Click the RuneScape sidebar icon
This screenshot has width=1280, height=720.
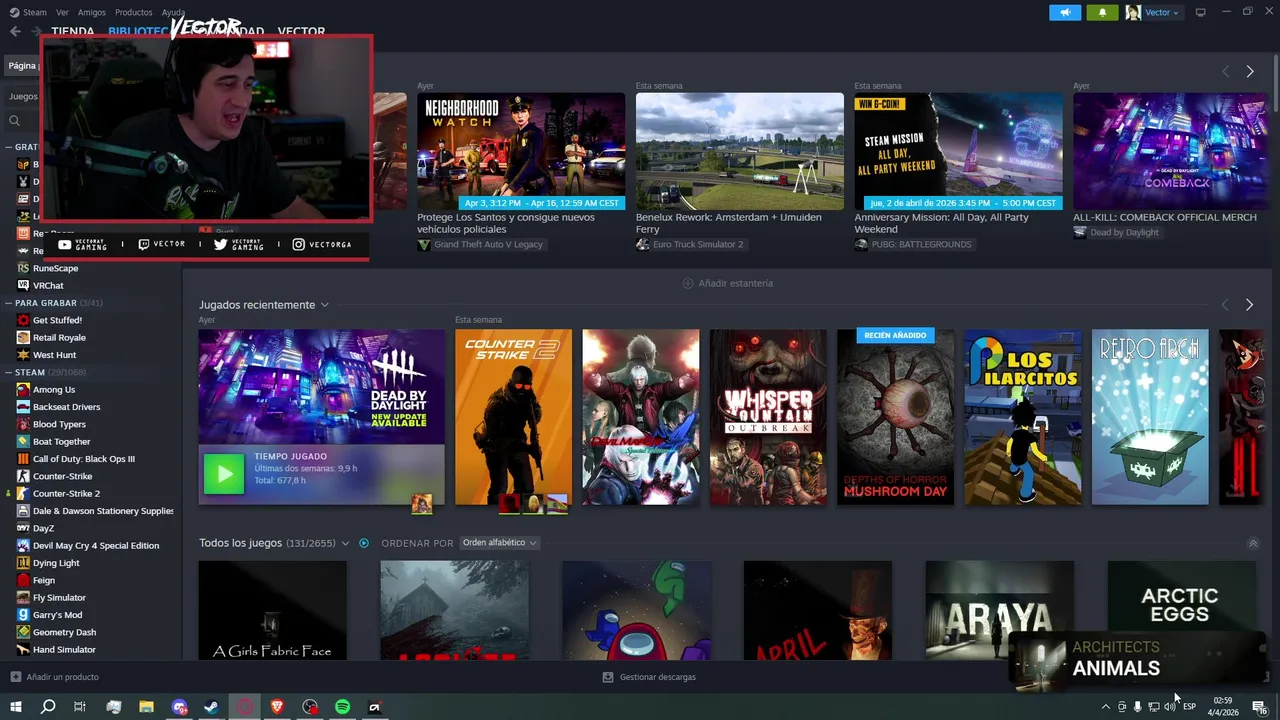pyautogui.click(x=23, y=268)
